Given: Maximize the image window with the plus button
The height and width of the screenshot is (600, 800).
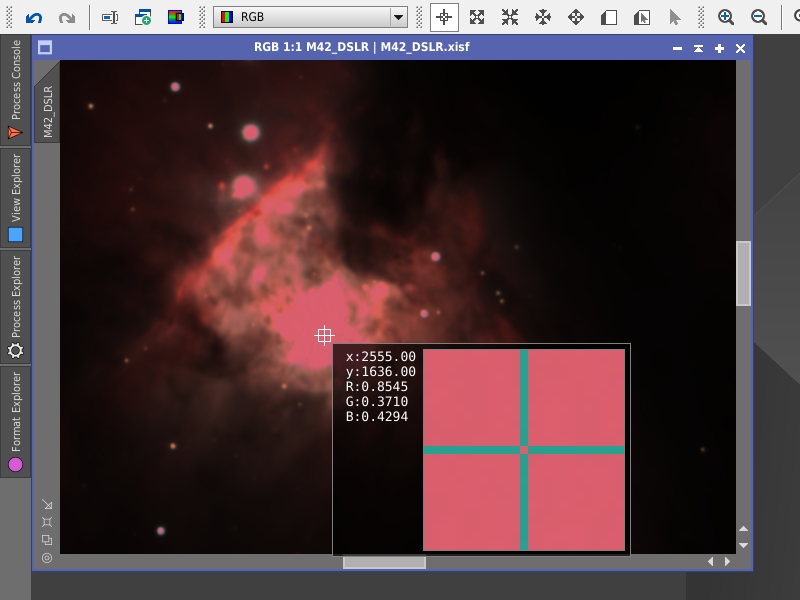Looking at the screenshot, I should coord(719,48).
